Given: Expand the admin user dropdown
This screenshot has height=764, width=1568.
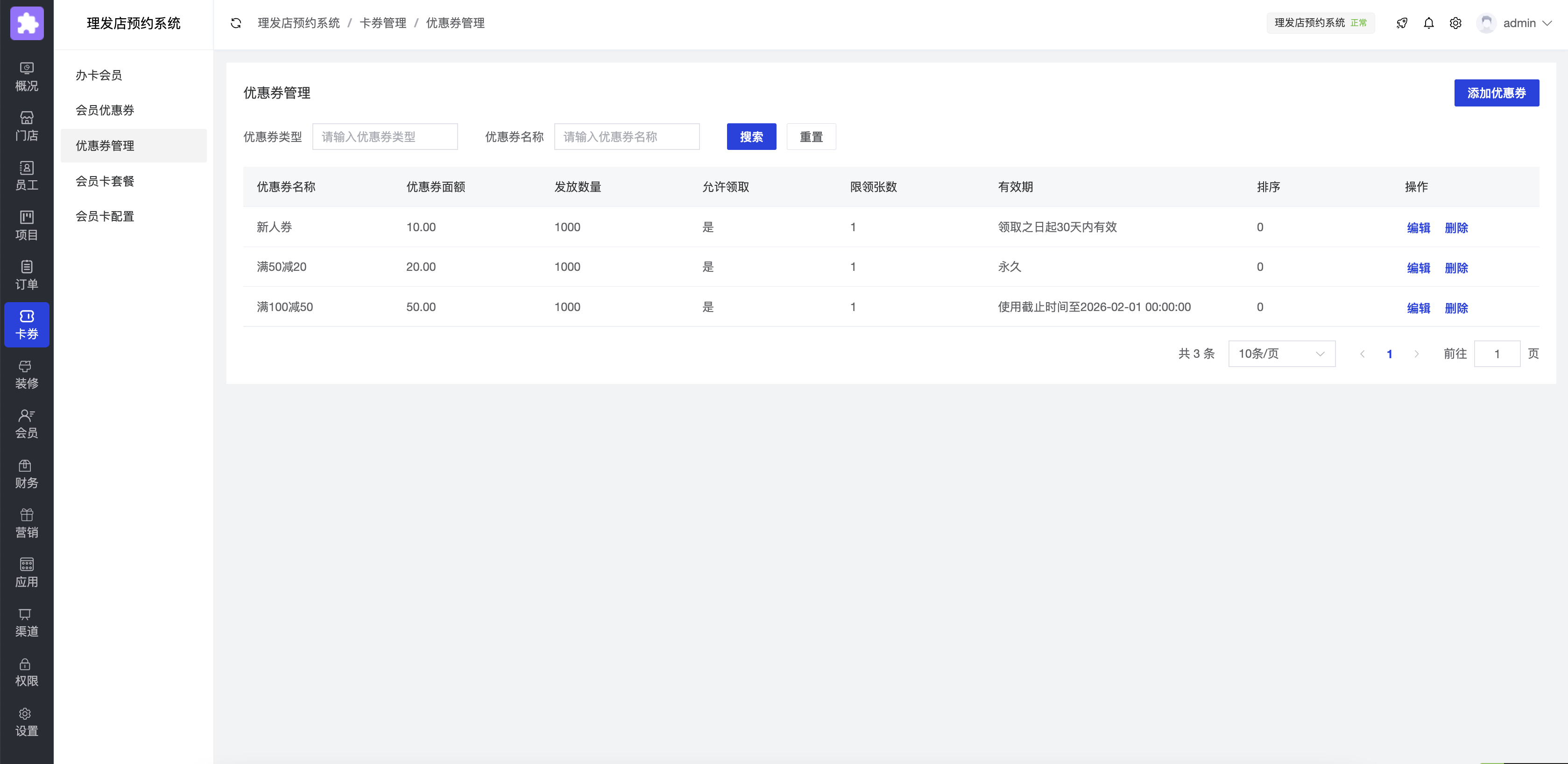Looking at the screenshot, I should coord(1527,23).
